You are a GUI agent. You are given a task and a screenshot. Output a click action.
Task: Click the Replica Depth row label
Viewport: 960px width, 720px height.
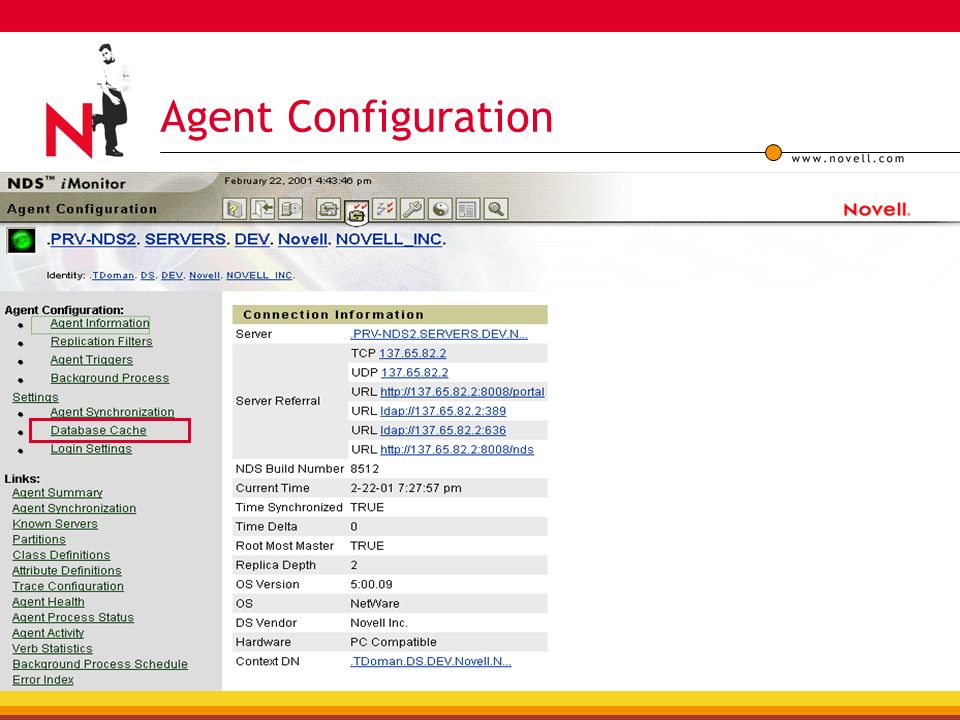276,565
